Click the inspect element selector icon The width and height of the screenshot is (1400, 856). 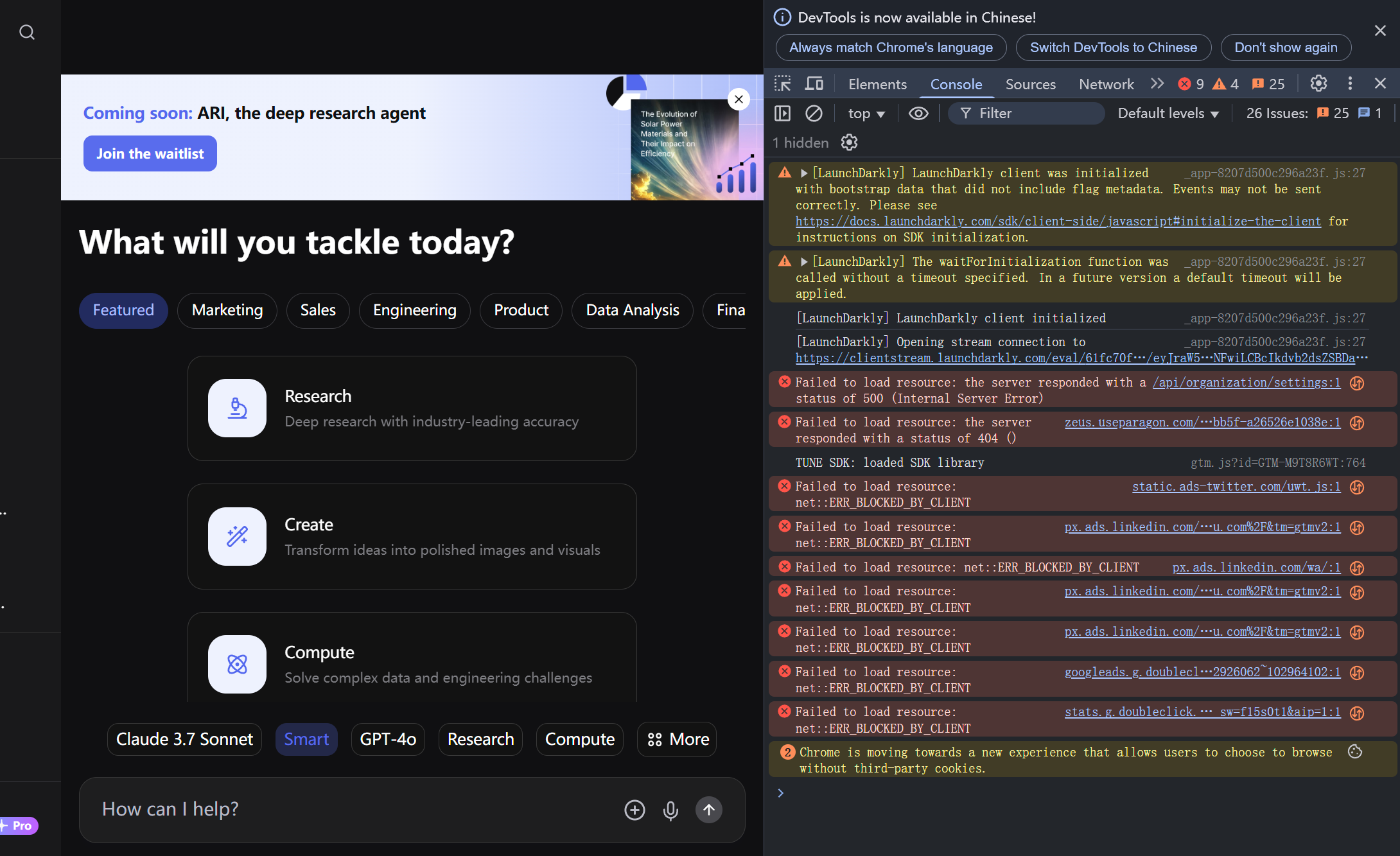tap(782, 83)
